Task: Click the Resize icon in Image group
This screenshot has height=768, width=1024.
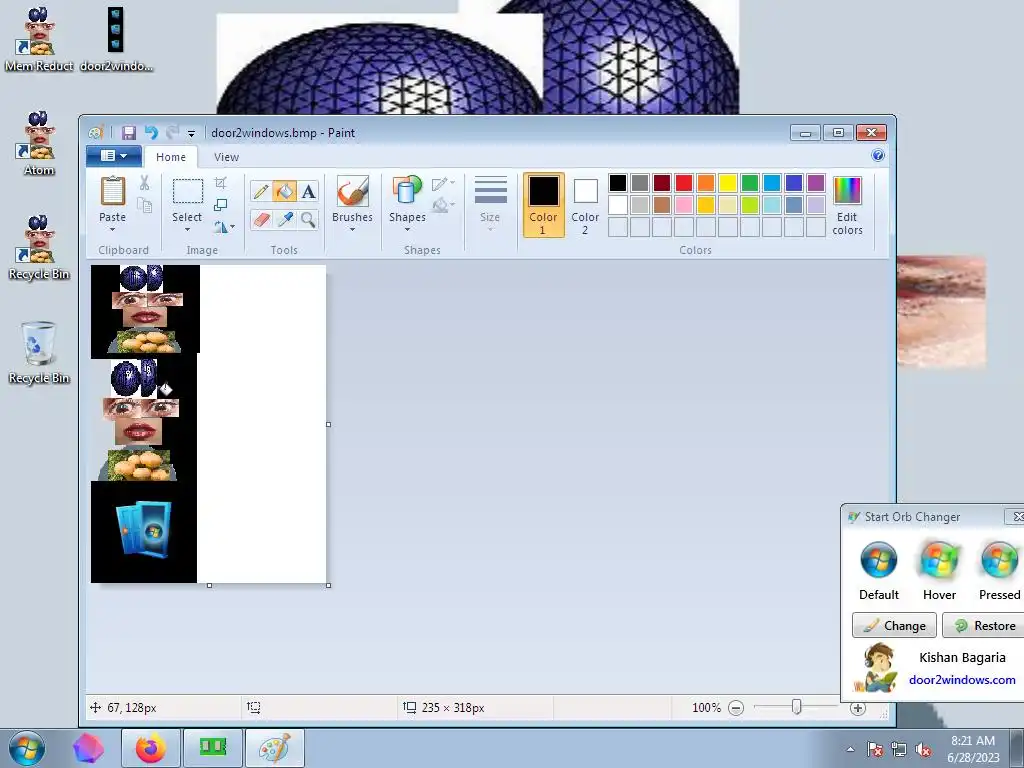Action: click(221, 205)
